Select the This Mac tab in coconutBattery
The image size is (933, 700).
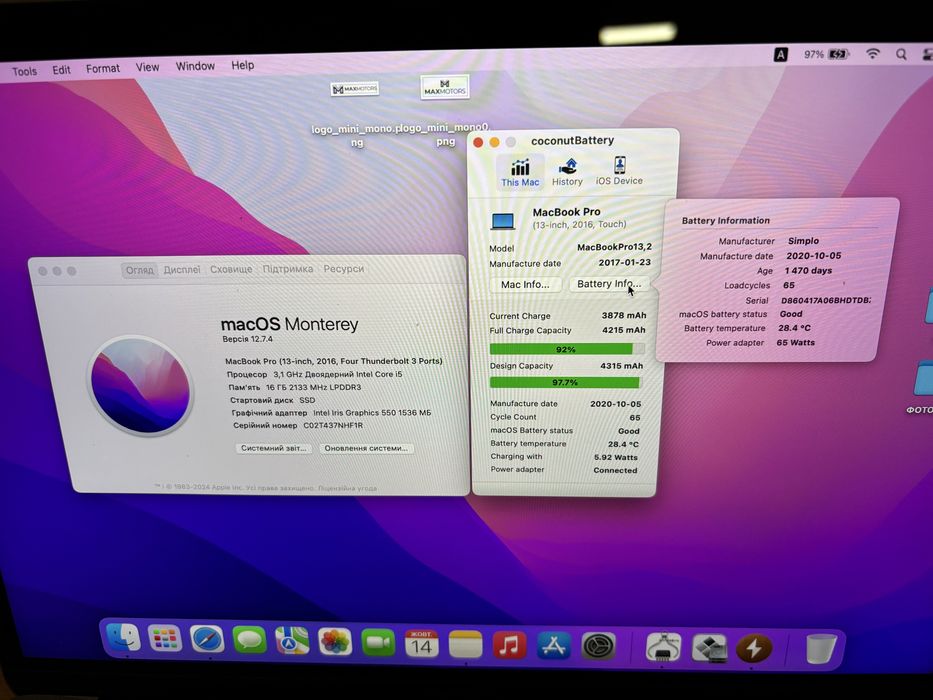coord(520,173)
